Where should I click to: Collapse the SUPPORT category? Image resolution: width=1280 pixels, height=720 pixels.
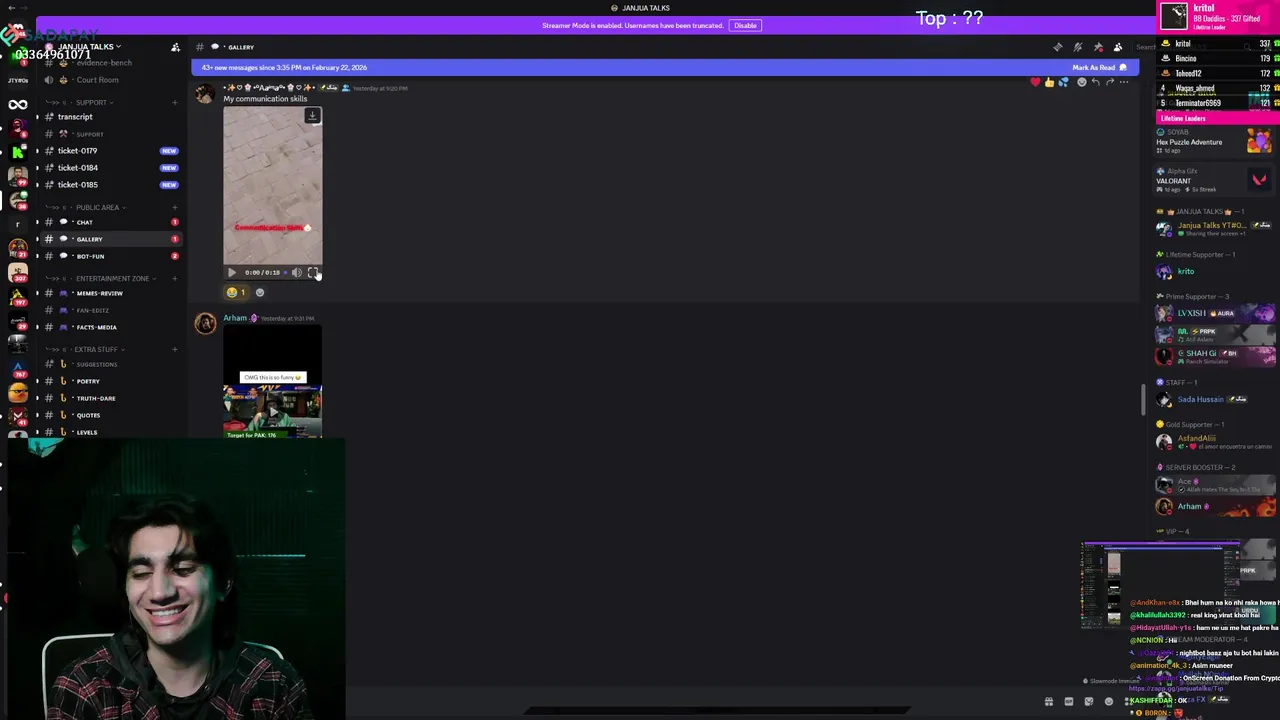pos(91,102)
